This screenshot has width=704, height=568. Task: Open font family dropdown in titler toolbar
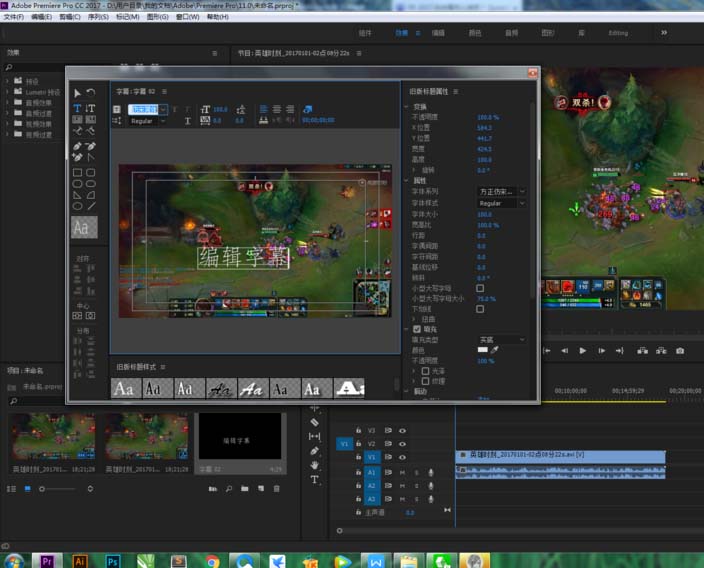163,109
